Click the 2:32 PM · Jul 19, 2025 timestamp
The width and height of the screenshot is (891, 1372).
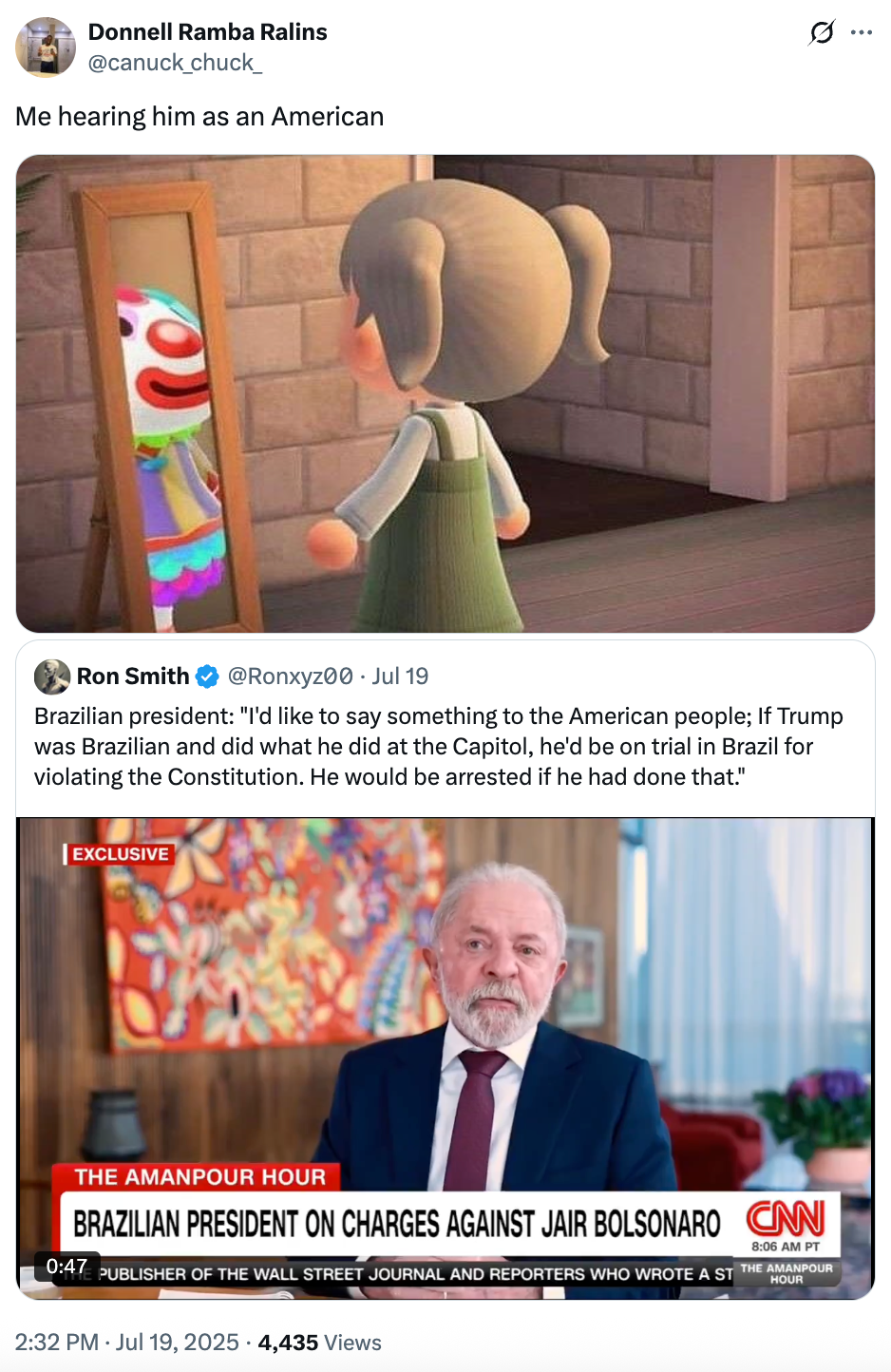[x=126, y=1343]
